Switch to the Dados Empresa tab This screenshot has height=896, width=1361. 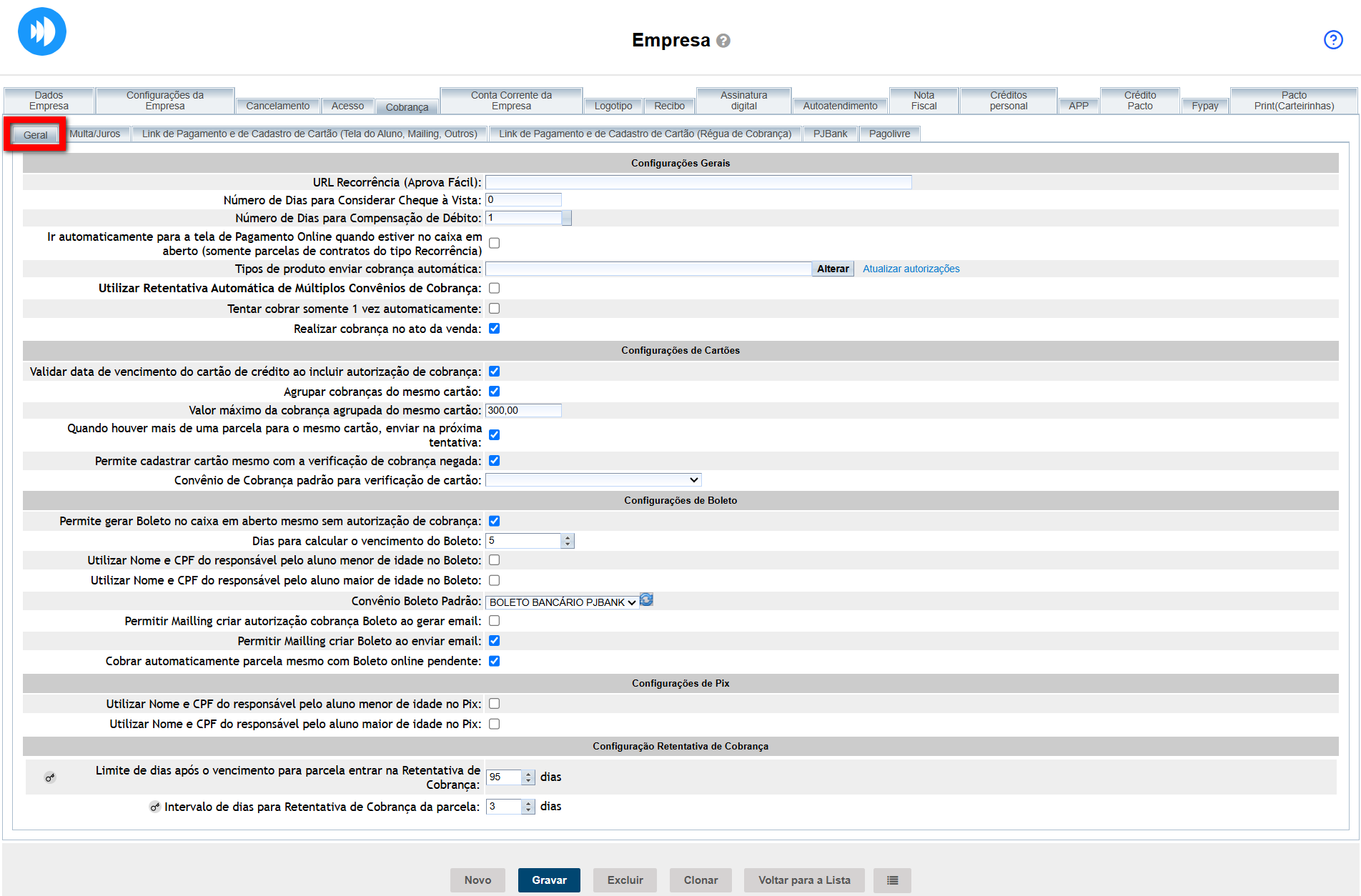(x=49, y=101)
